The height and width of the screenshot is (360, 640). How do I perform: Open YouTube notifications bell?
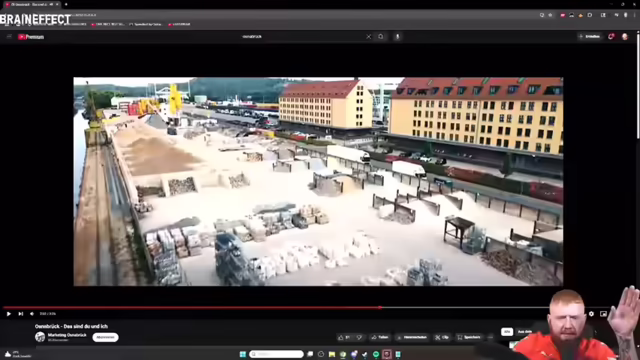click(x=611, y=37)
